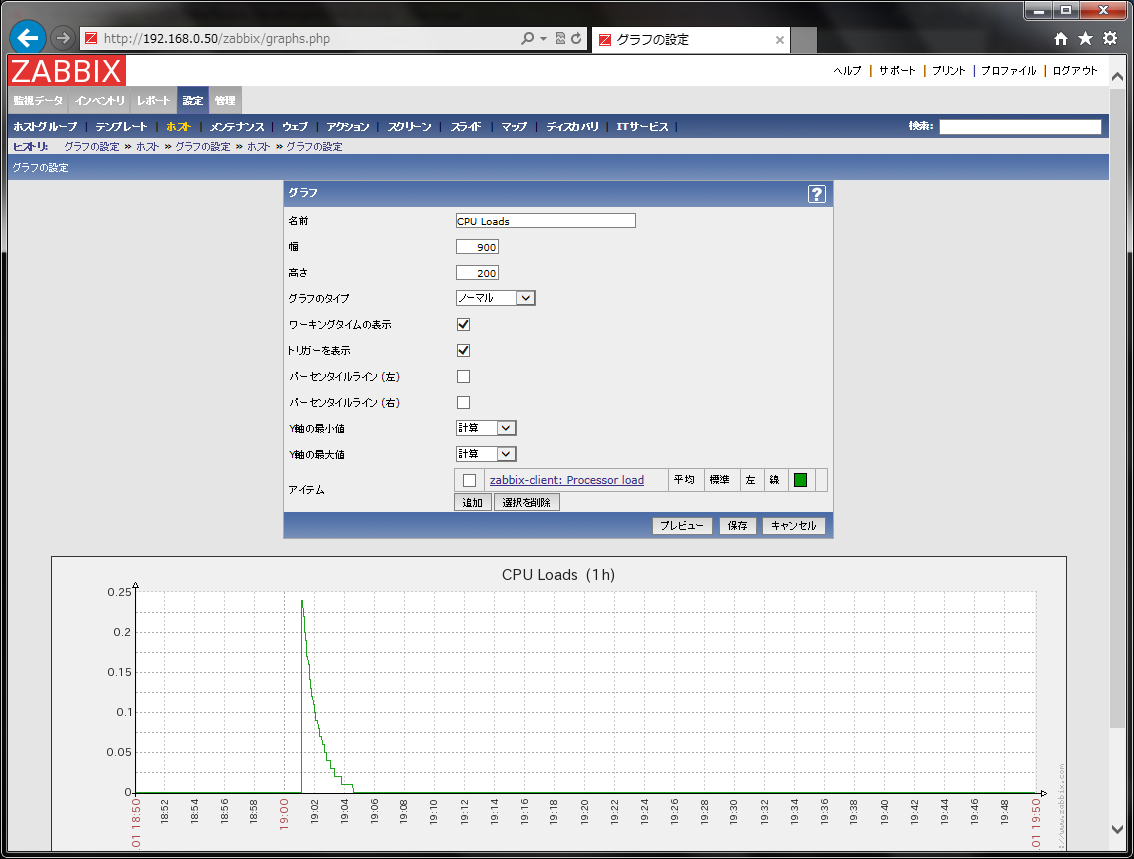This screenshot has height=859, width=1134.
Task: Click the プリント link
Action: pos(949,70)
